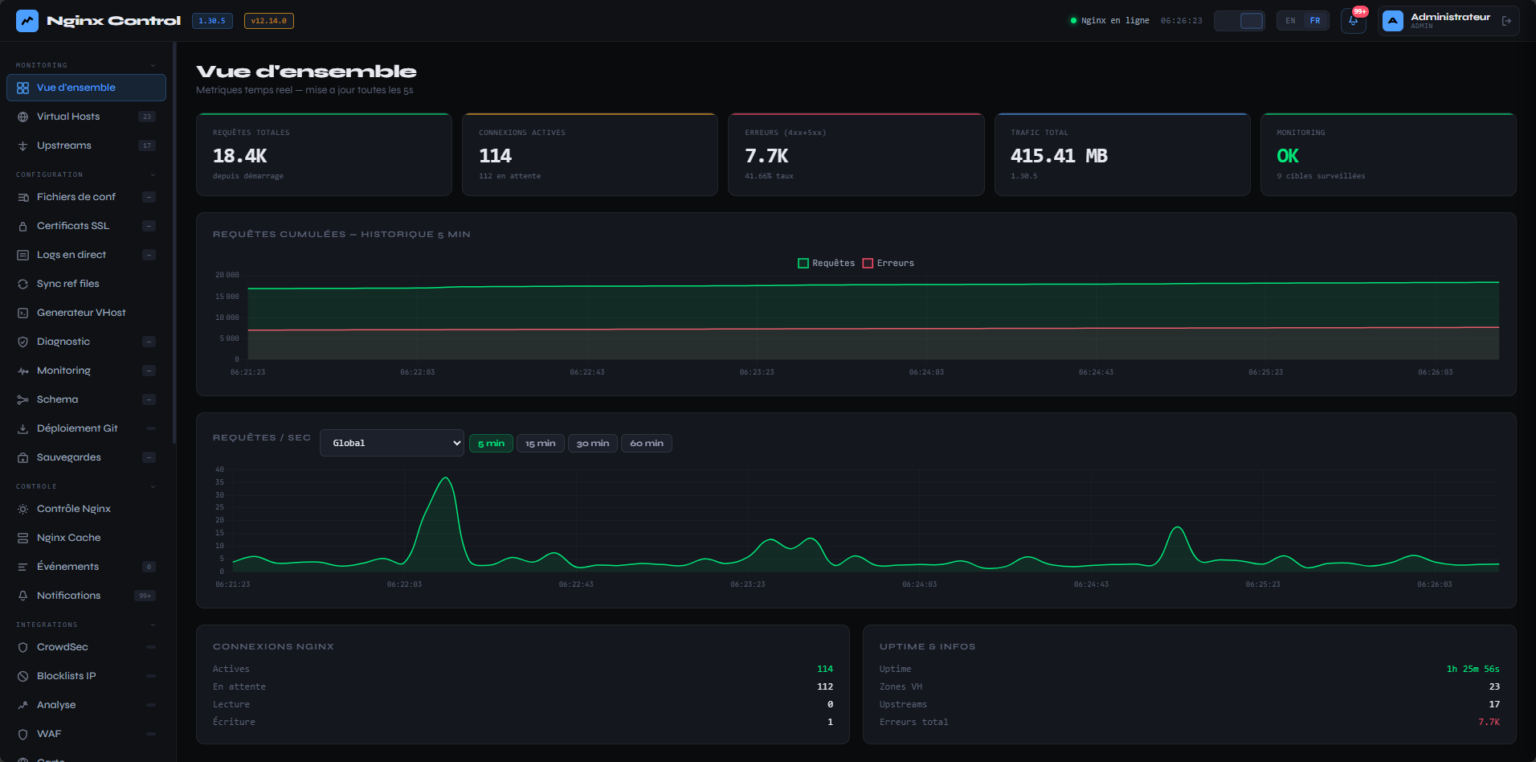
Task: Toggle the theme switch in header
Action: (1239, 21)
